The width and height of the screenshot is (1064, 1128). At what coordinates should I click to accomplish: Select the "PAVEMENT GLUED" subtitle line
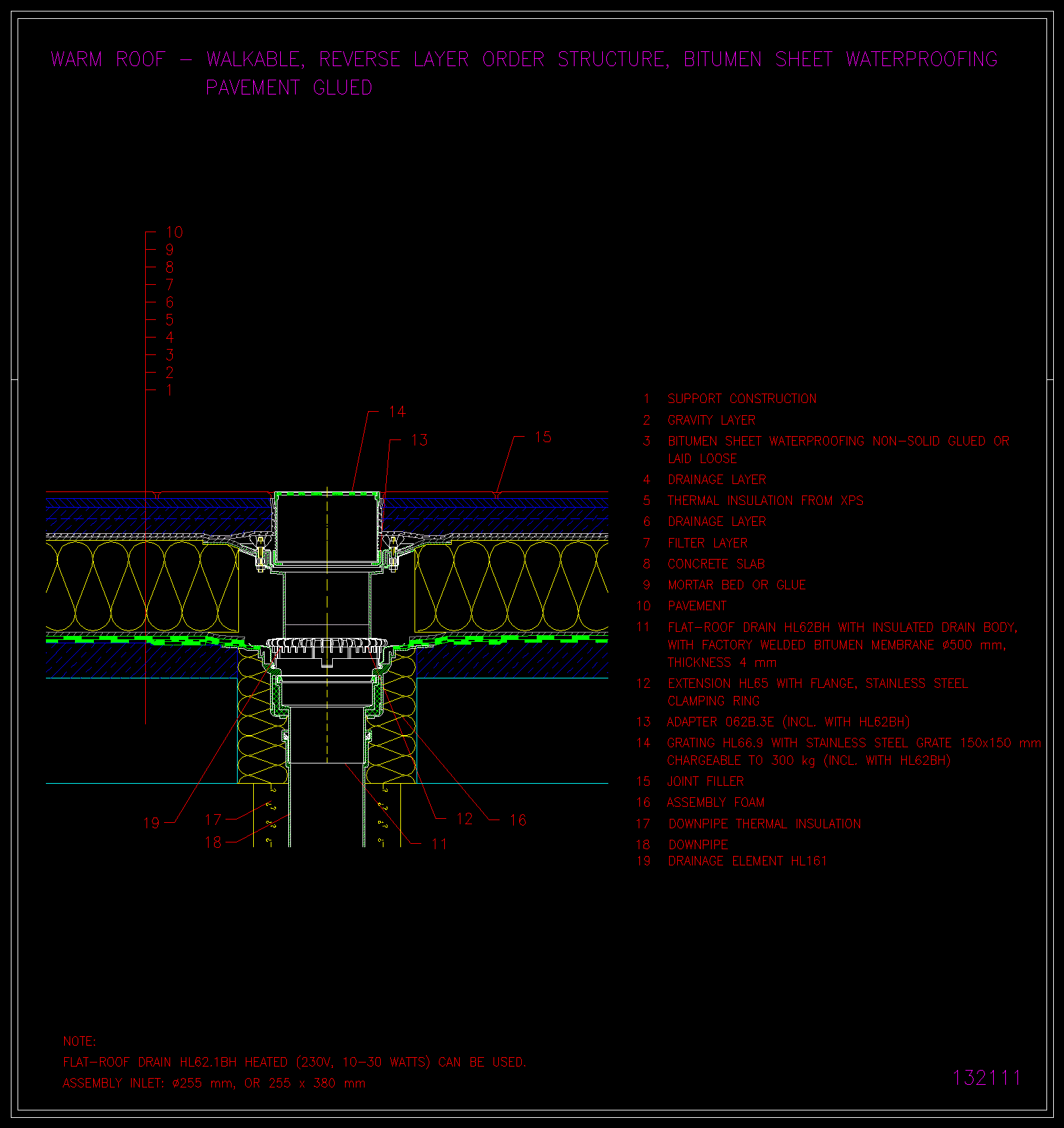coord(289,88)
